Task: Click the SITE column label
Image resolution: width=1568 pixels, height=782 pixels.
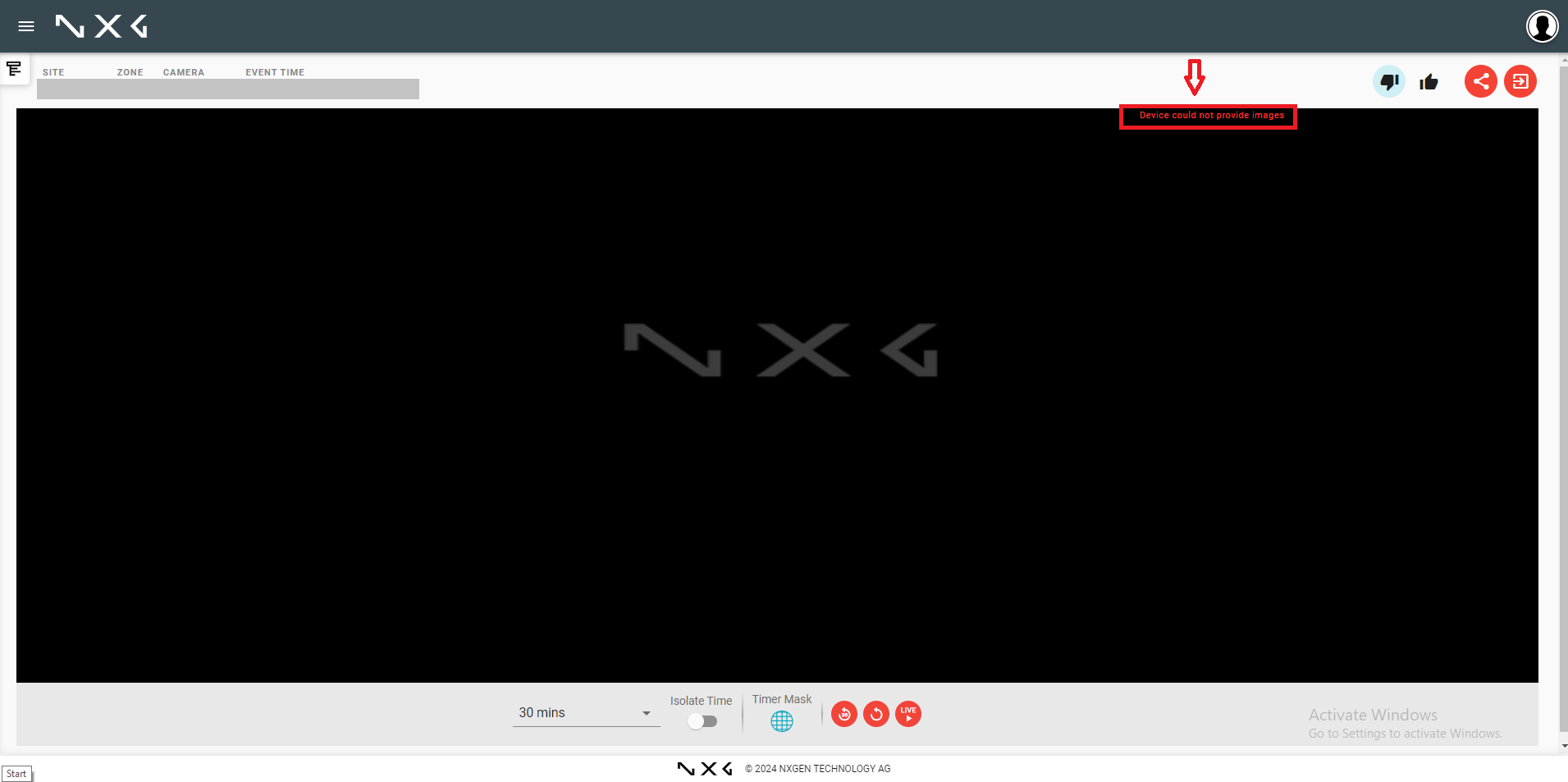Action: click(x=53, y=72)
